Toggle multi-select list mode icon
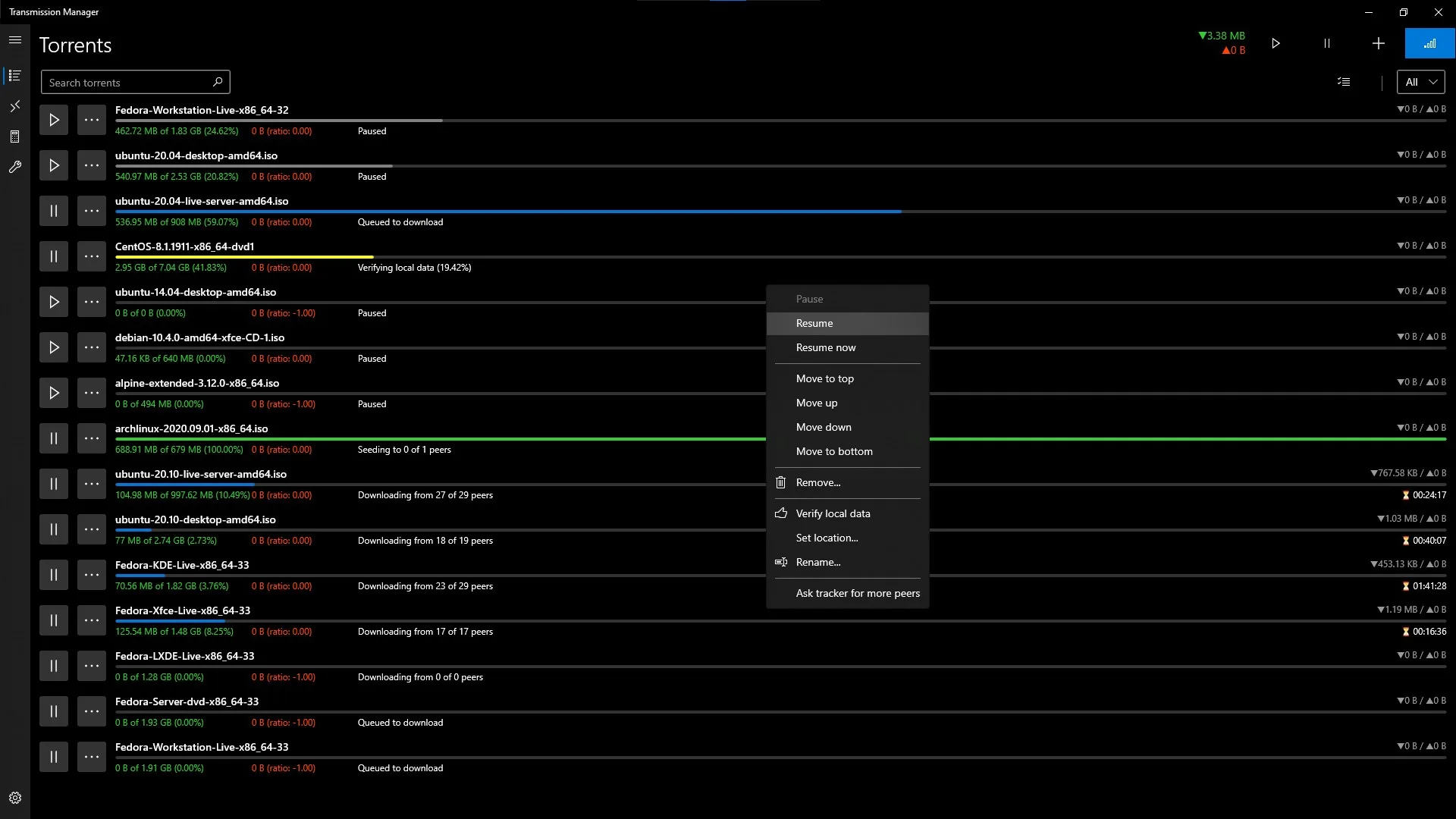The image size is (1456, 819). pyautogui.click(x=1344, y=82)
